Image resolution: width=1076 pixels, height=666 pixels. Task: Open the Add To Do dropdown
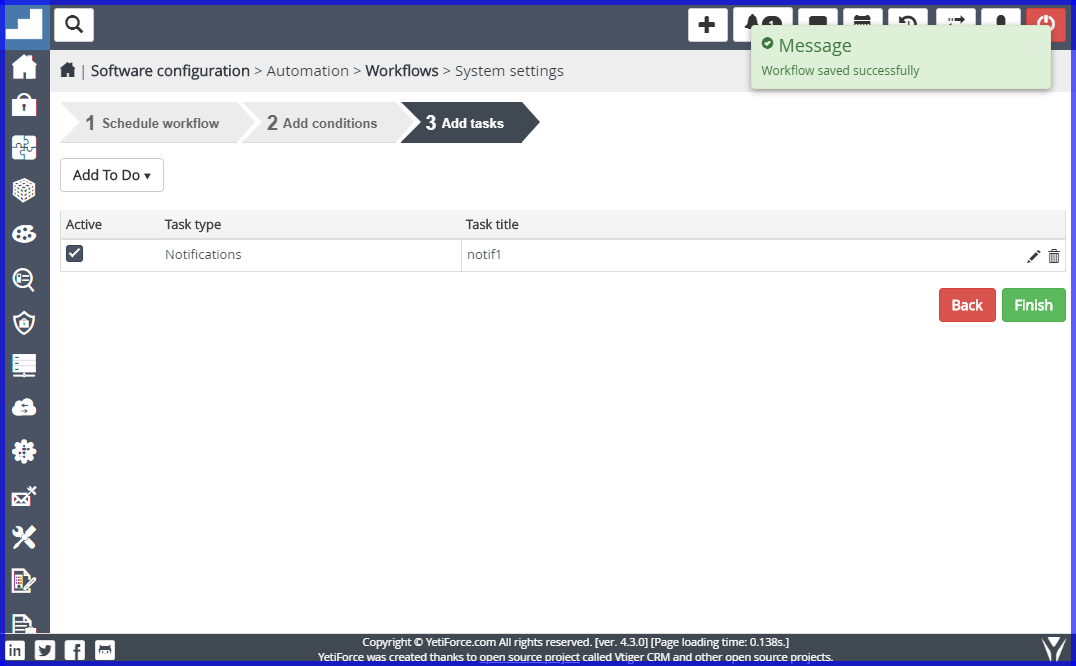111,175
